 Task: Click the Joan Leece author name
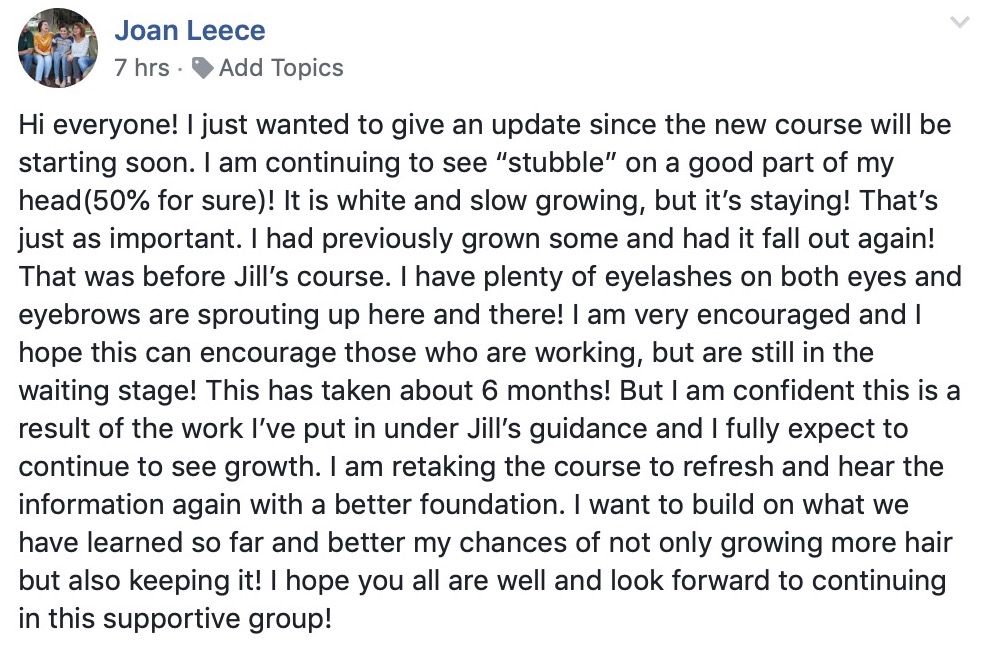tap(190, 30)
